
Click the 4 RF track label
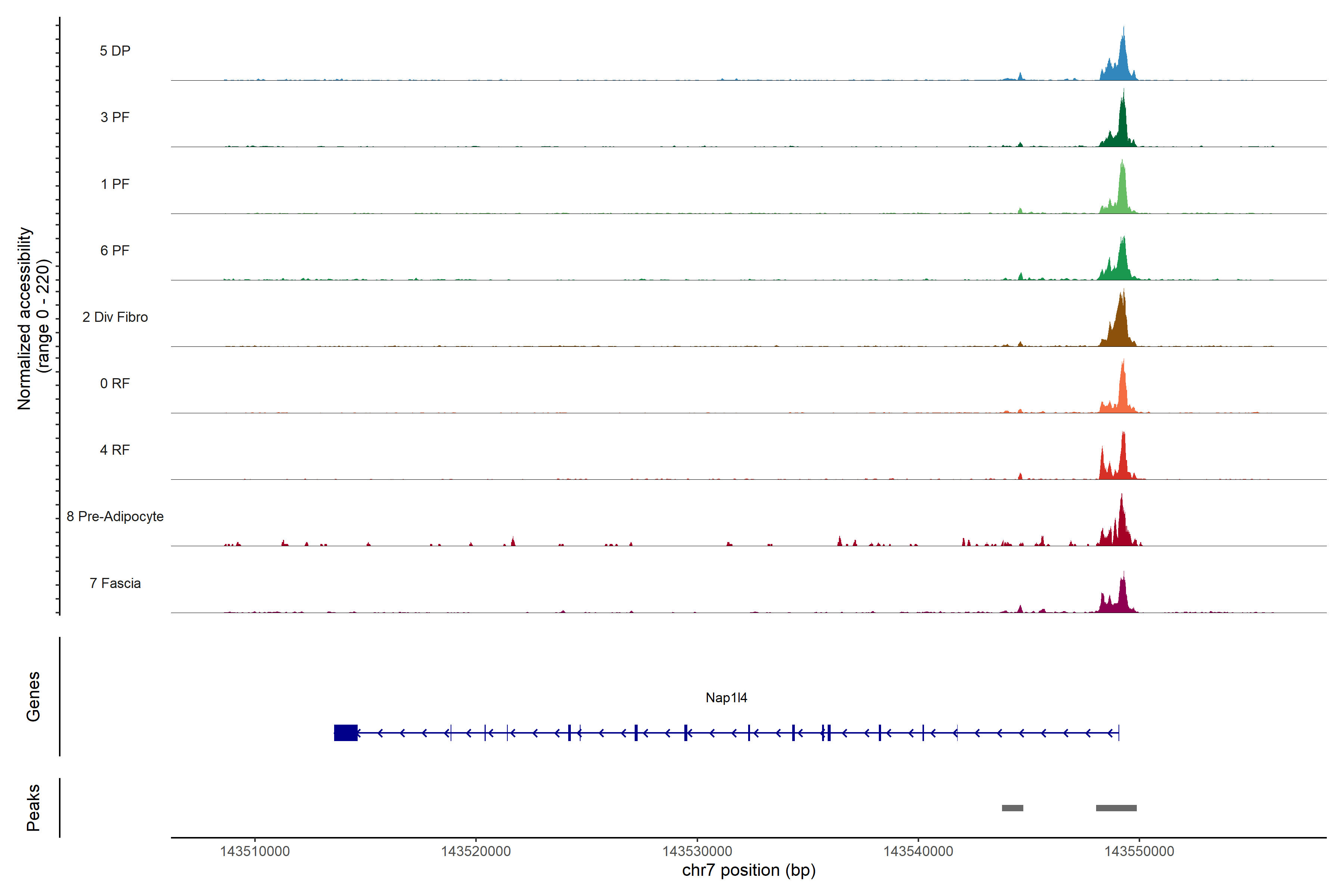tap(115, 450)
